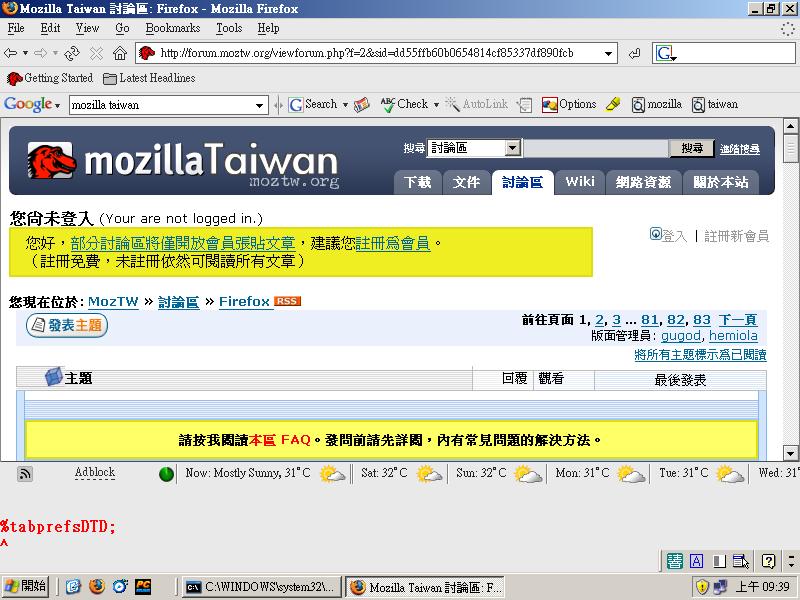
Task: Open the Bookmarks menu
Action: click(x=172, y=28)
